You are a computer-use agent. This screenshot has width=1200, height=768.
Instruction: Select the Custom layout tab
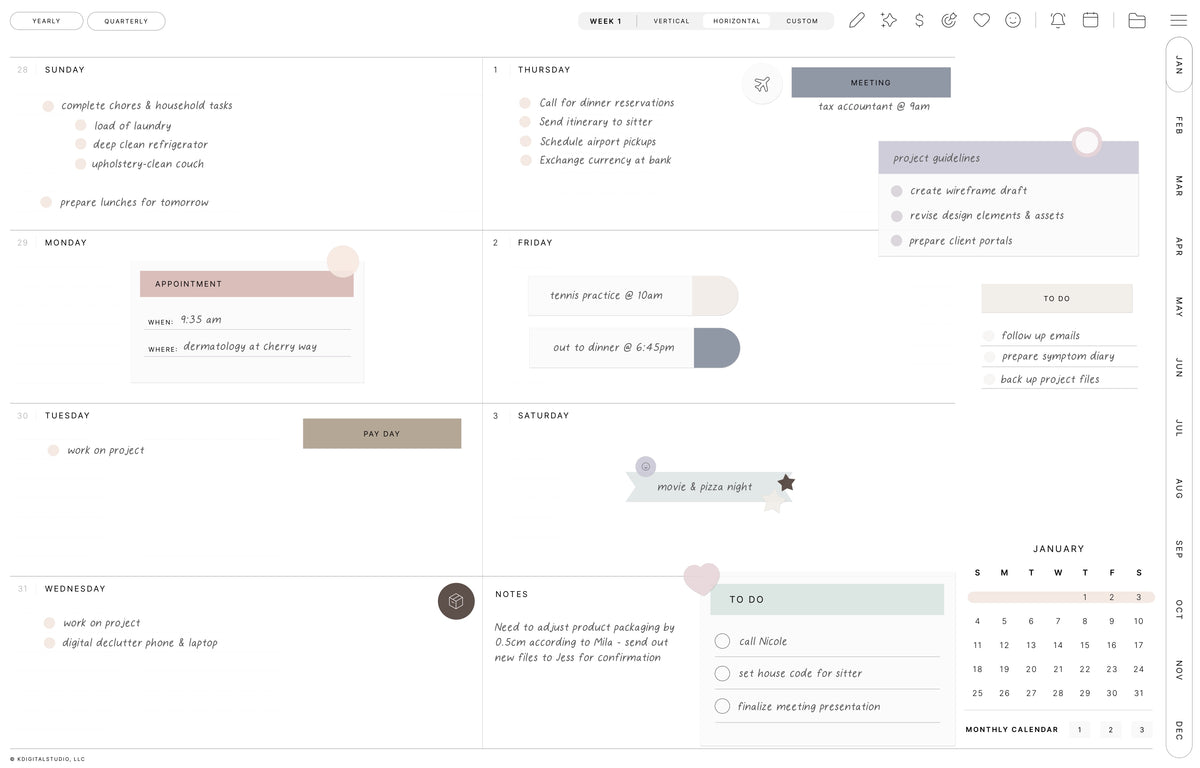point(802,21)
